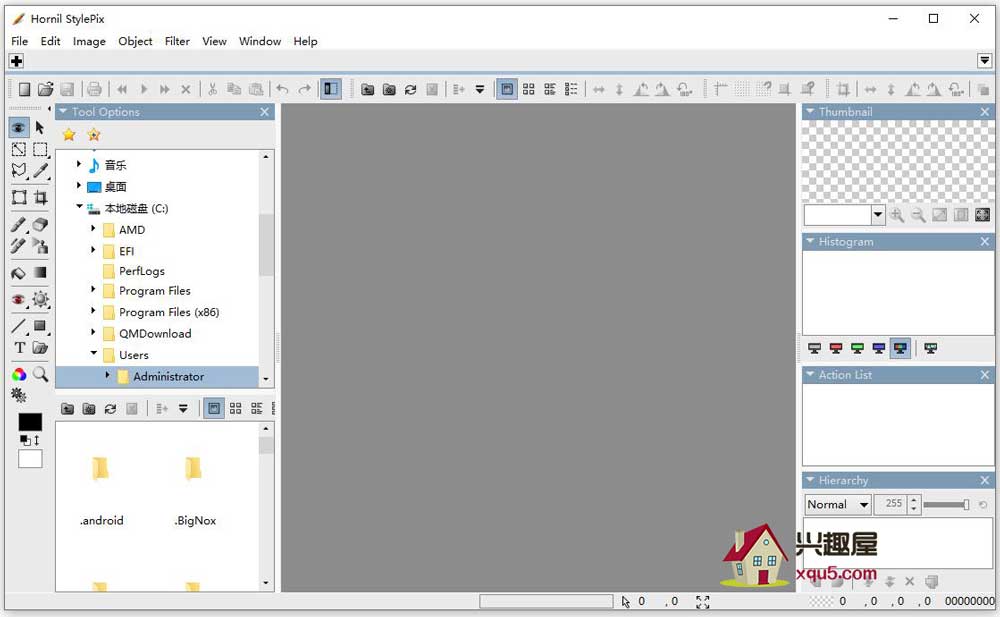Viewport: 1000px width, 617px height.
Task: Pick the eyedropper color picker tool
Action: (40, 170)
